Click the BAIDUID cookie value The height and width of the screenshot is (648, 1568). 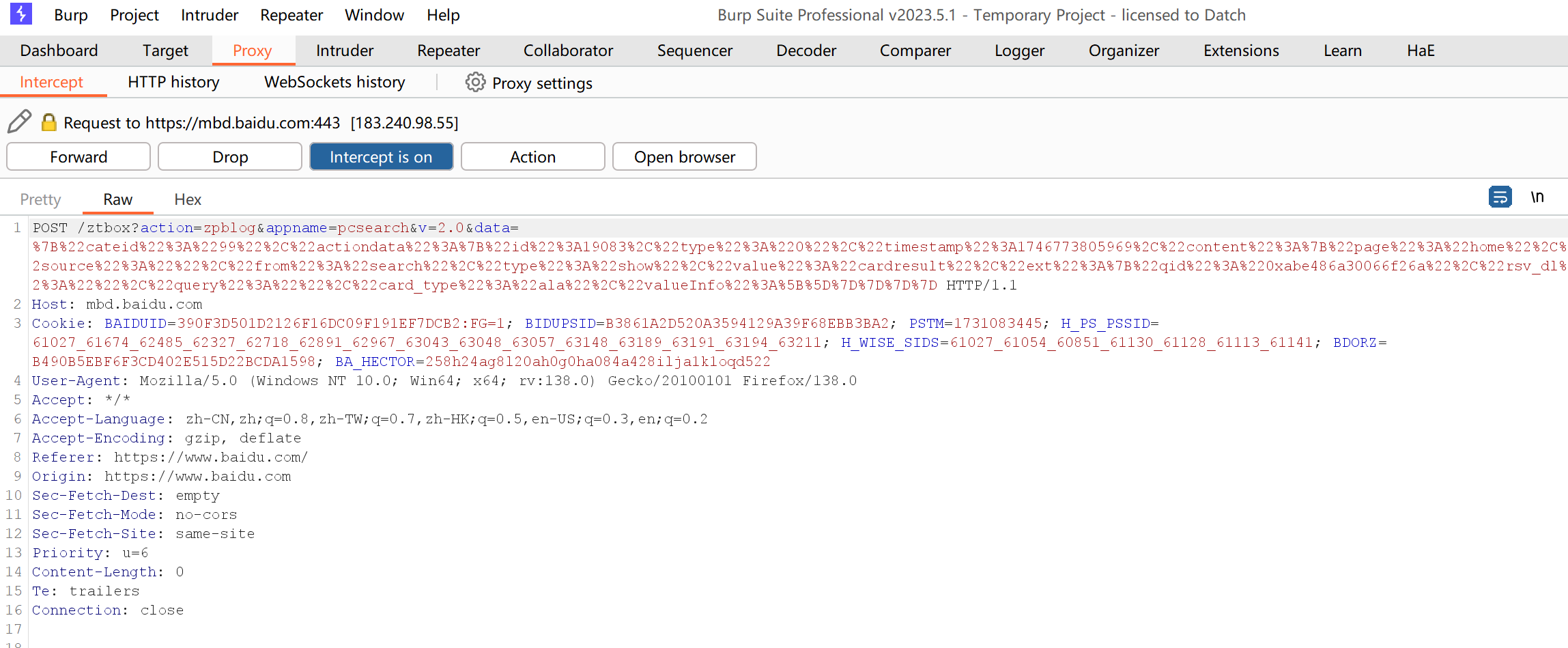tap(341, 324)
